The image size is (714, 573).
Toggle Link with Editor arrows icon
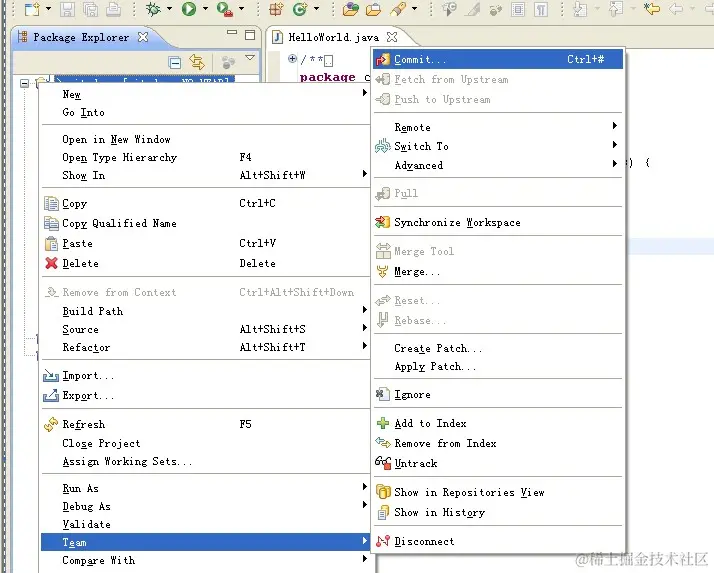(197, 62)
